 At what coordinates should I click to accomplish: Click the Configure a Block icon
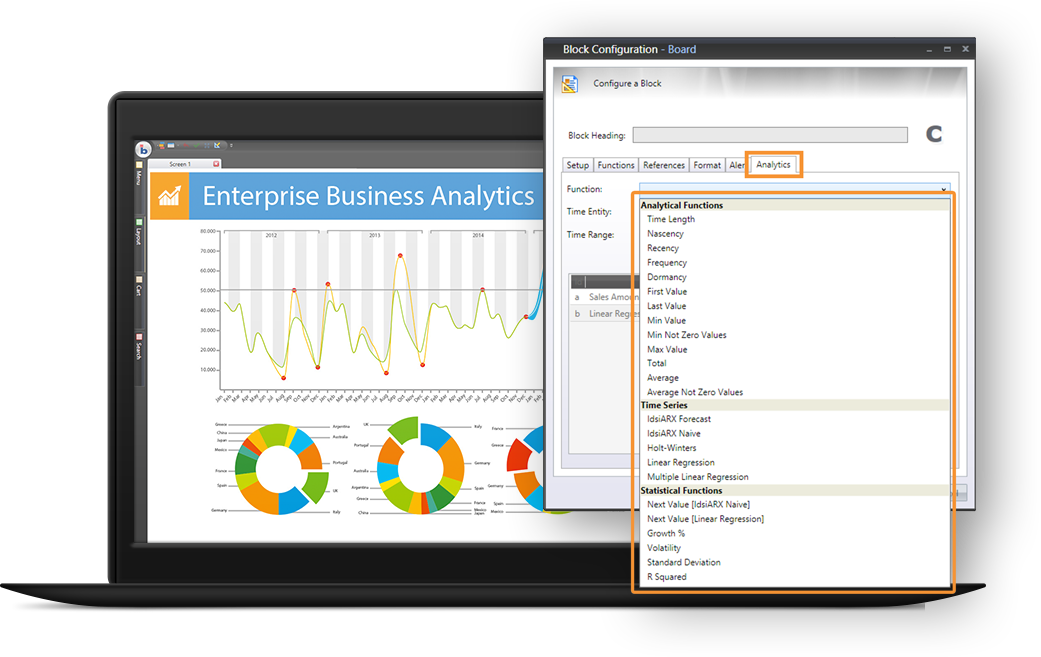(x=570, y=84)
